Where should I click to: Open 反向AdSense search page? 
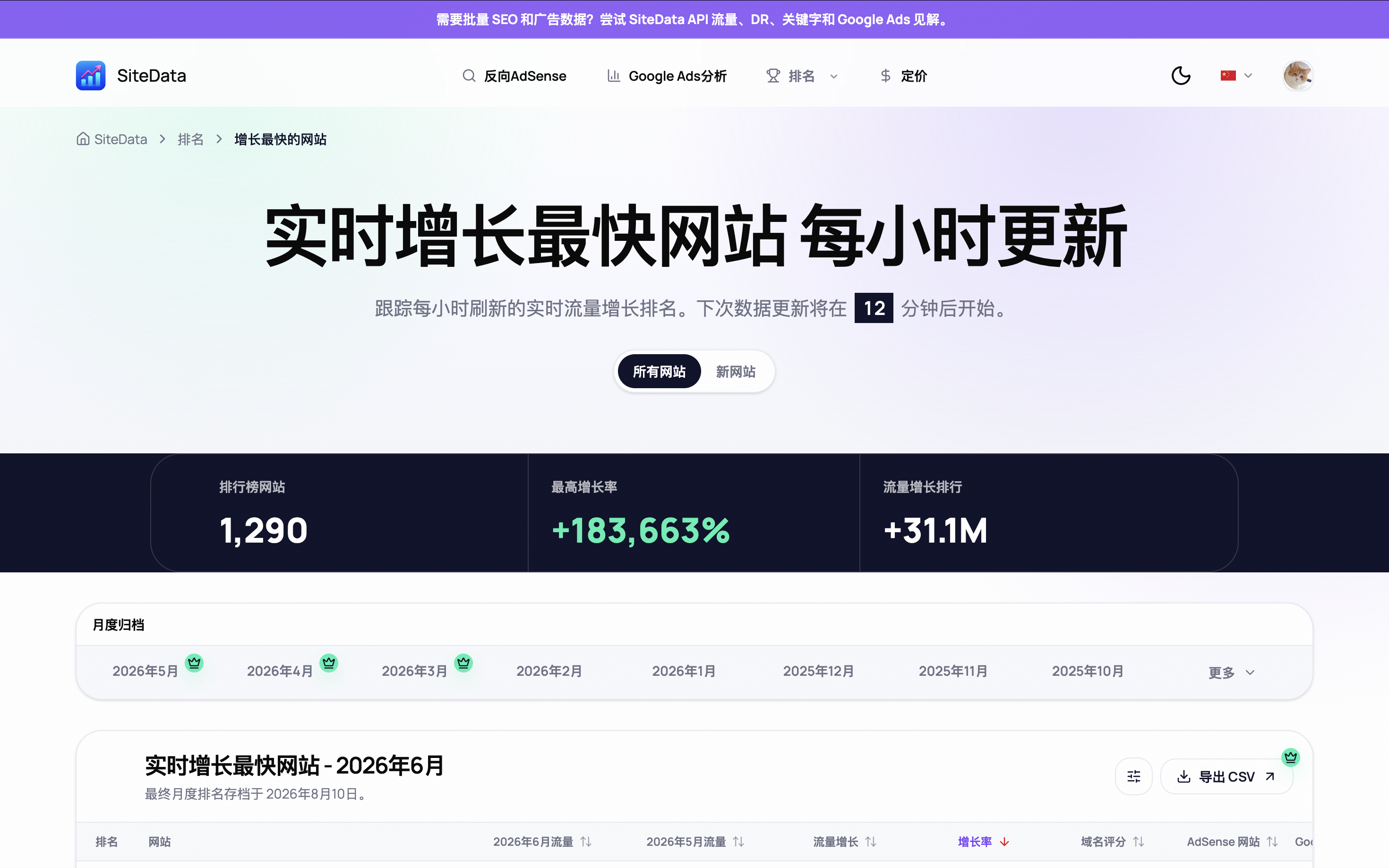point(514,76)
